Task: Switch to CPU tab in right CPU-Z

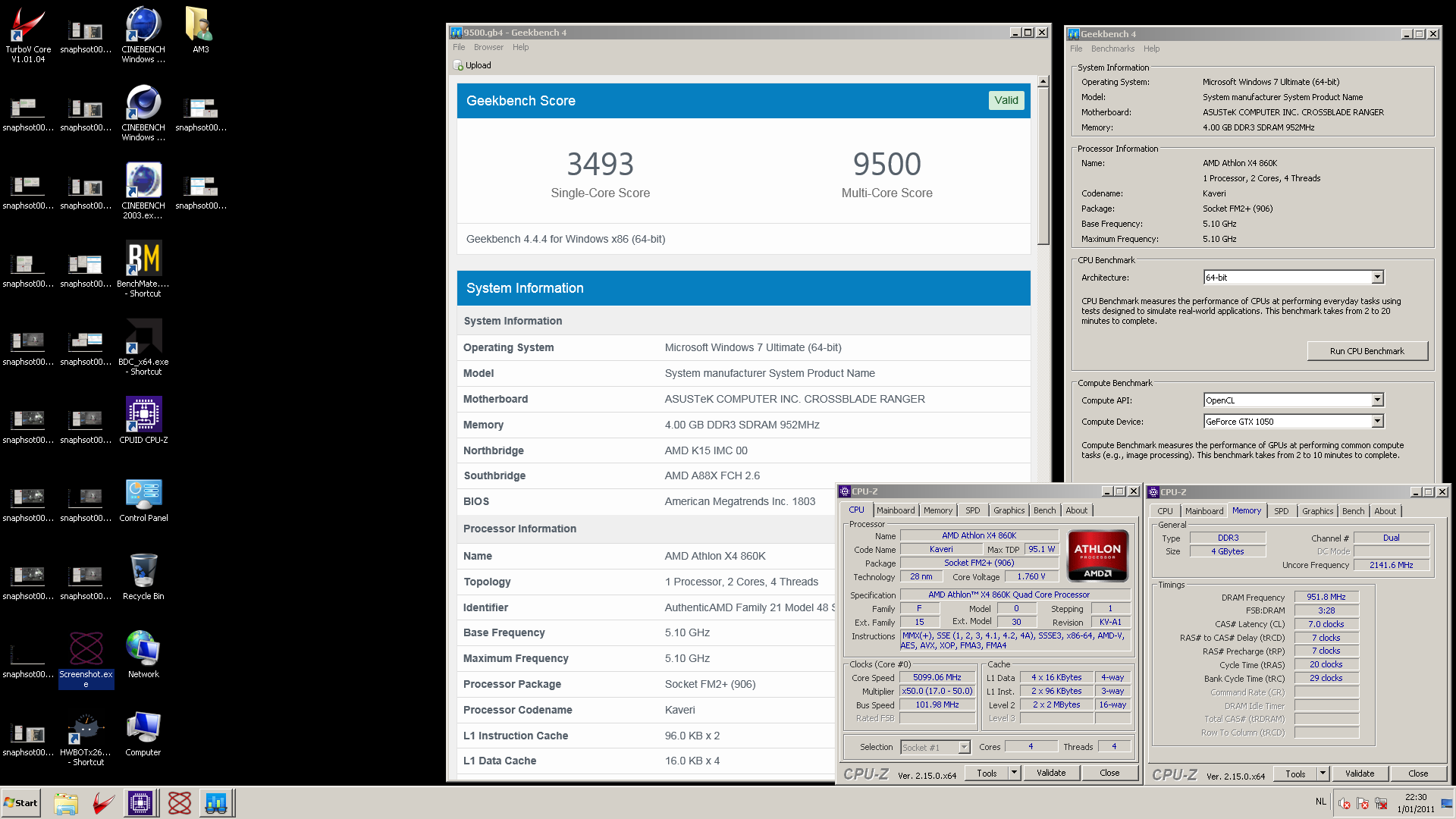Action: click(x=1165, y=511)
